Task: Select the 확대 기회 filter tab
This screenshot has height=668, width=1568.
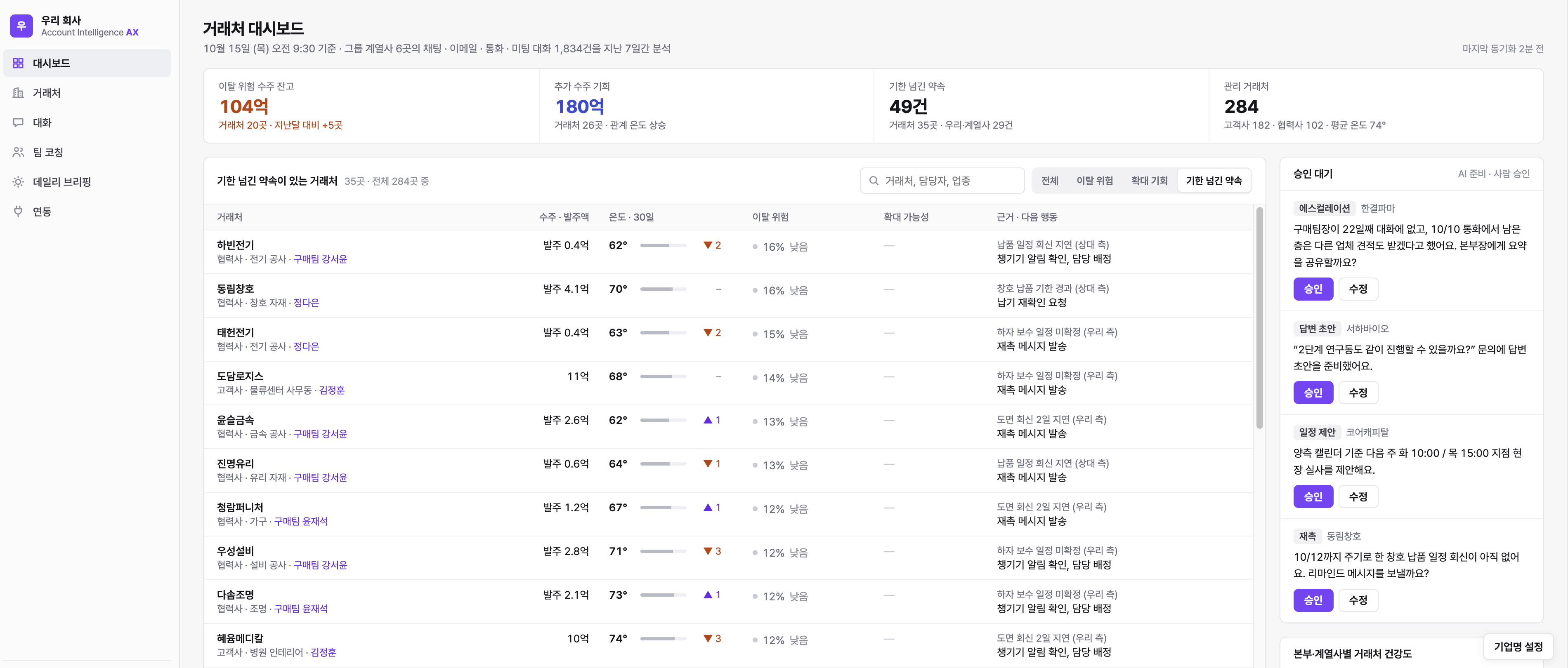Action: click(x=1149, y=181)
